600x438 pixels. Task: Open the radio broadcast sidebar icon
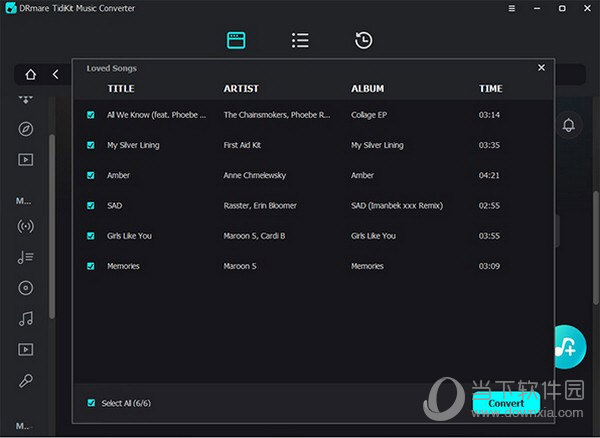(x=25, y=226)
